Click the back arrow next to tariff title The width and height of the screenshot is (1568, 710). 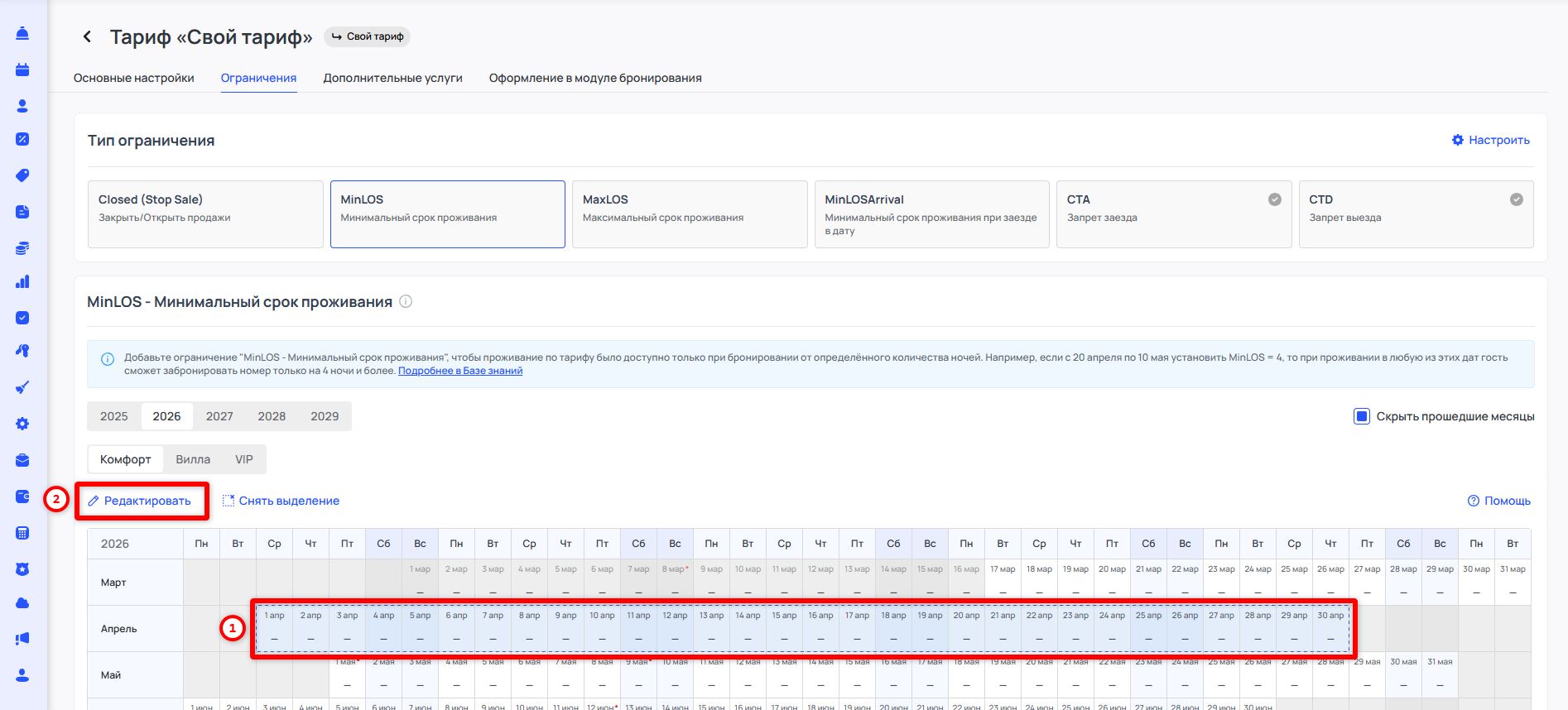click(88, 36)
